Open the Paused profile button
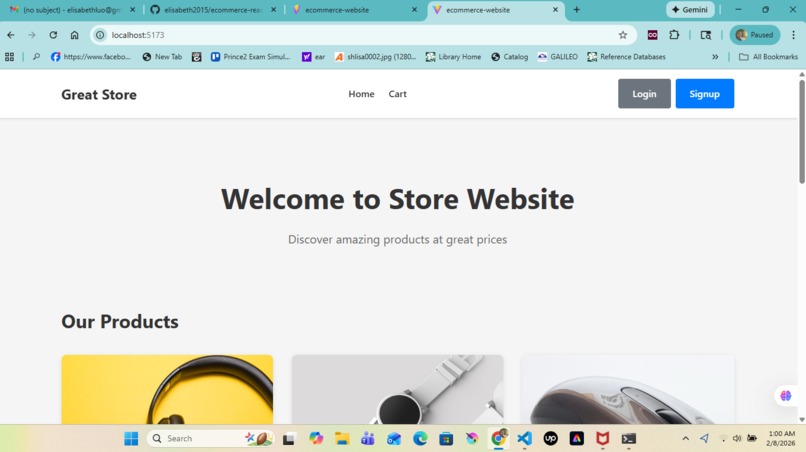Viewport: 806px width, 452px height. pyautogui.click(x=754, y=35)
